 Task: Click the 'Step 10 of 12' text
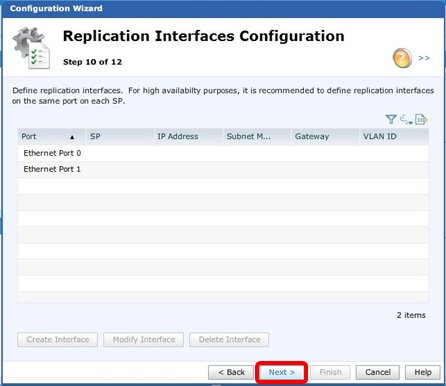coord(92,62)
